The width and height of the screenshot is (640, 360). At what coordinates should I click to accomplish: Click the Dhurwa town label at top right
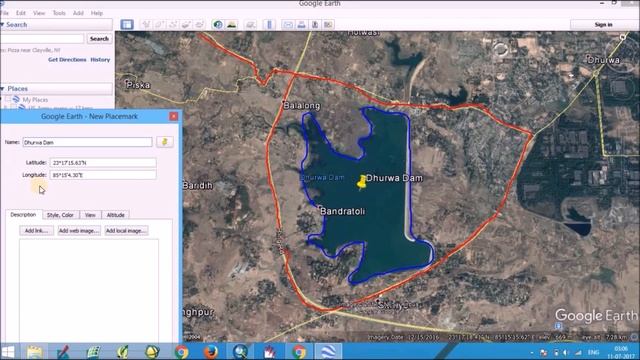pyautogui.click(x=604, y=60)
